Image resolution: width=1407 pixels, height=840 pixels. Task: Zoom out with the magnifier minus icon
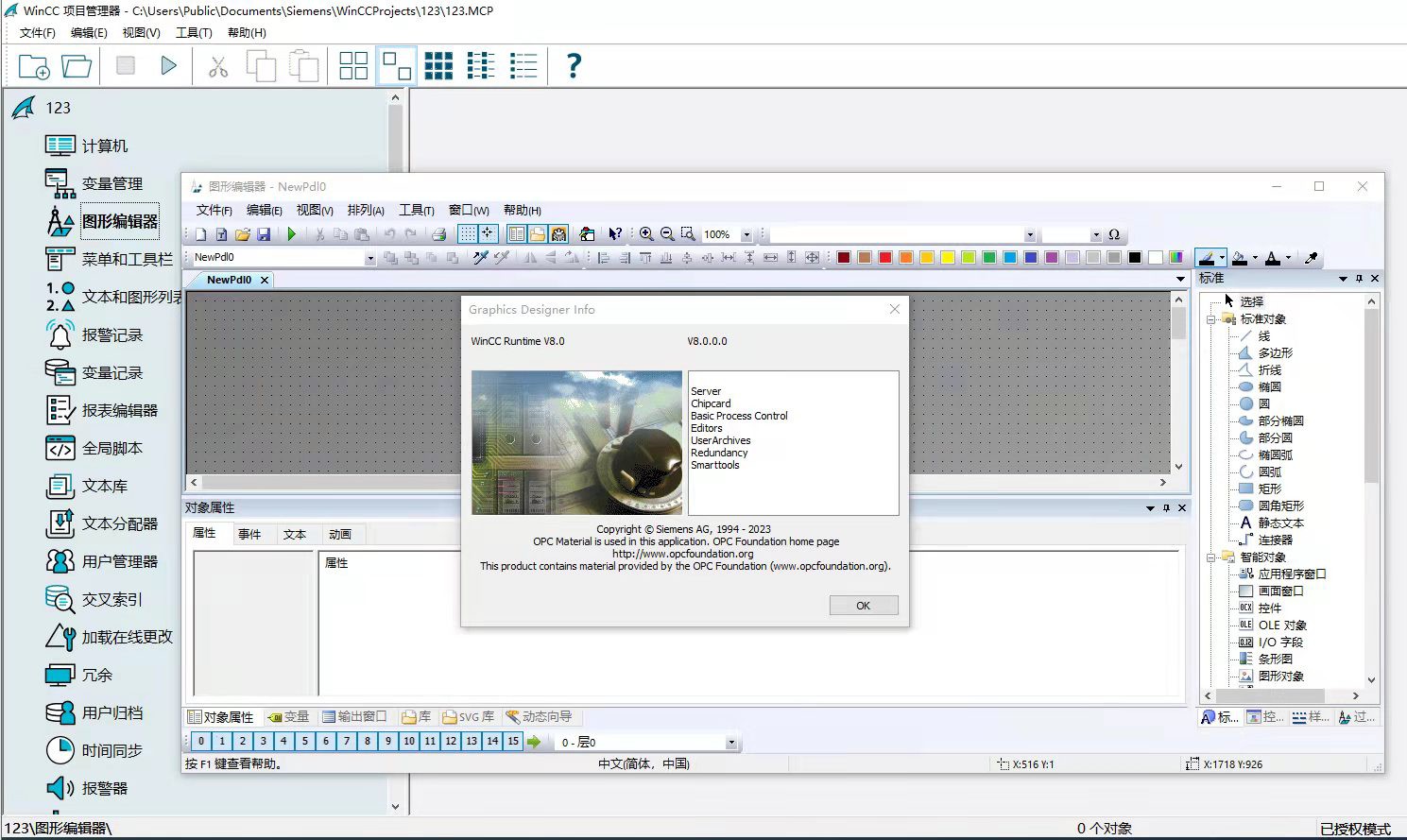click(x=667, y=234)
